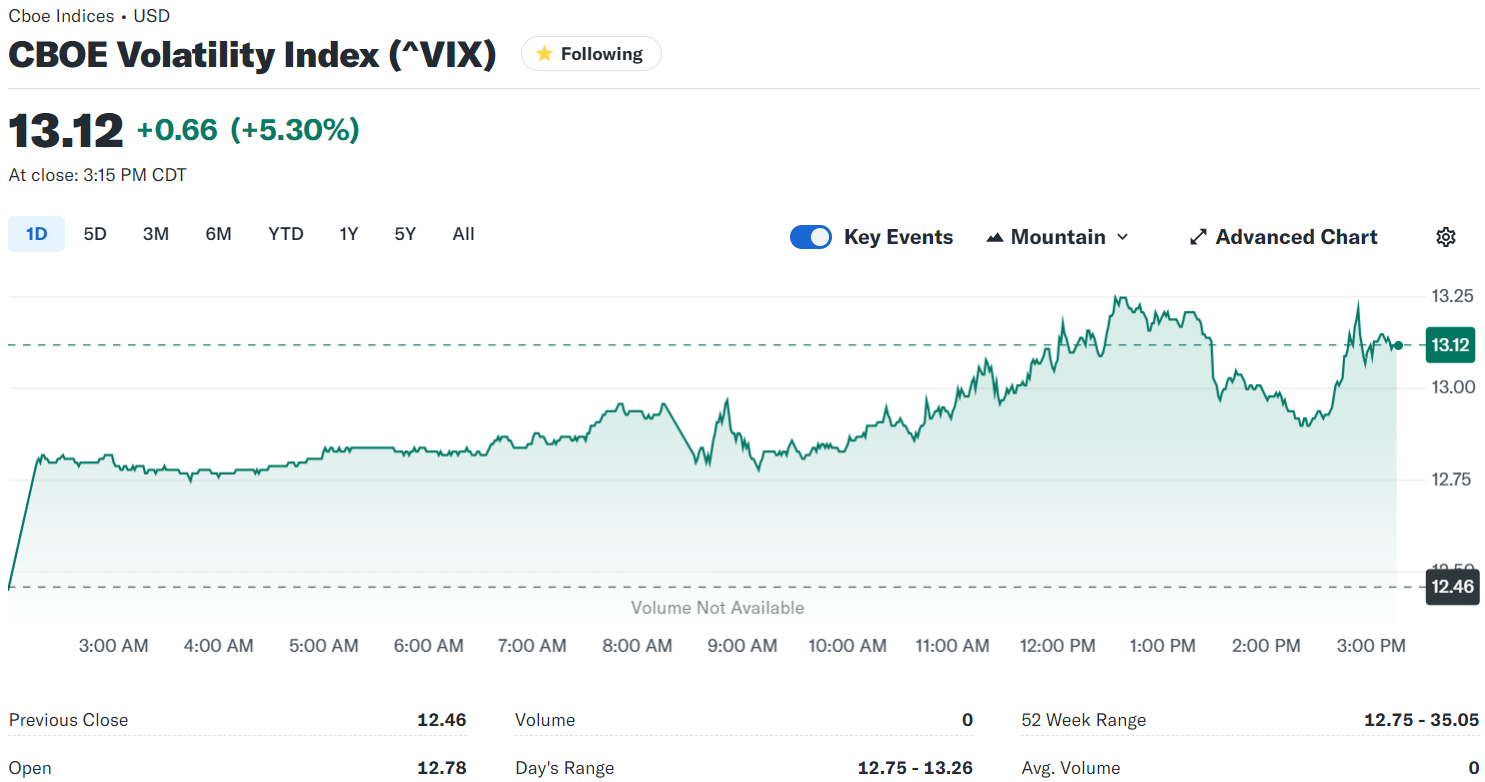
Task: Click the +0.66 price change value
Action: tap(177, 130)
